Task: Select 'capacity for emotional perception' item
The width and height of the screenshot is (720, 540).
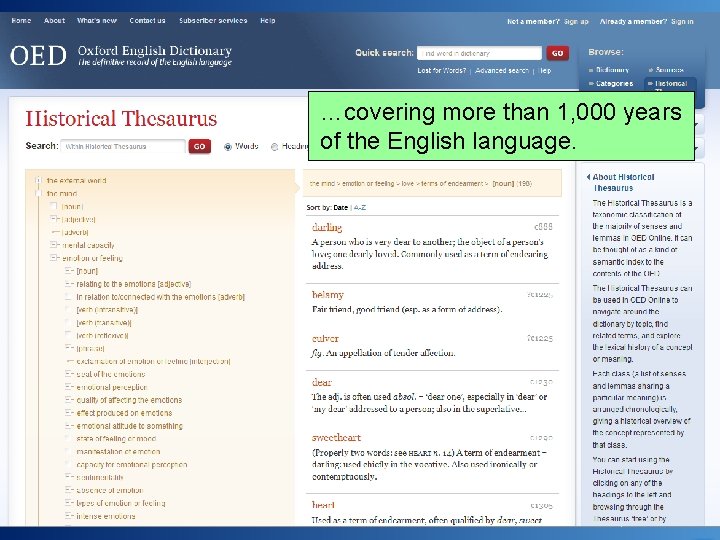Action: click(x=132, y=464)
